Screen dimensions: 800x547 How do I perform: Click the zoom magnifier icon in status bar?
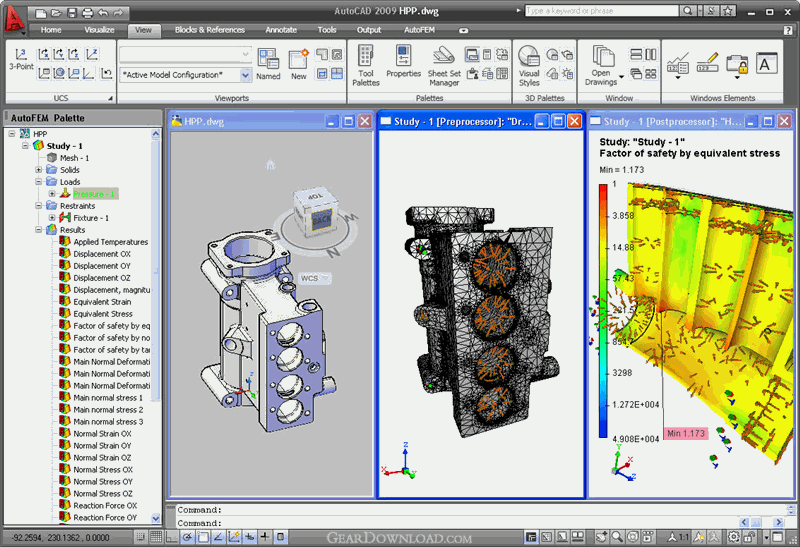click(617, 536)
